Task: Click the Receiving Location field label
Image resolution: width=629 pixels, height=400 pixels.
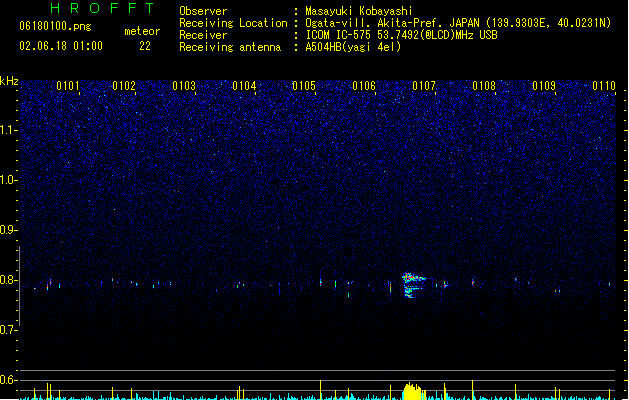Action: click(233, 23)
